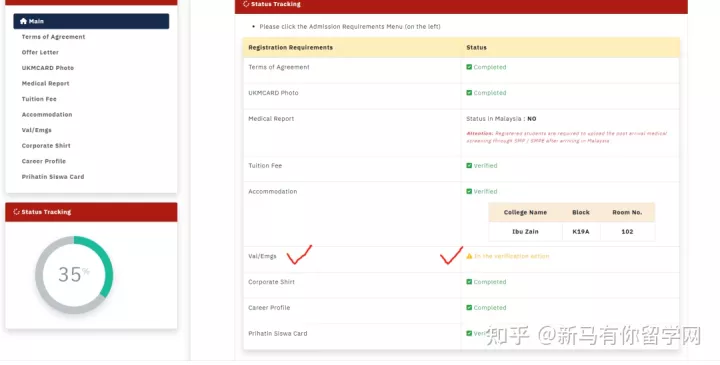The width and height of the screenshot is (720, 365).
Task: Click 'Status' column header
Action: 476,48
